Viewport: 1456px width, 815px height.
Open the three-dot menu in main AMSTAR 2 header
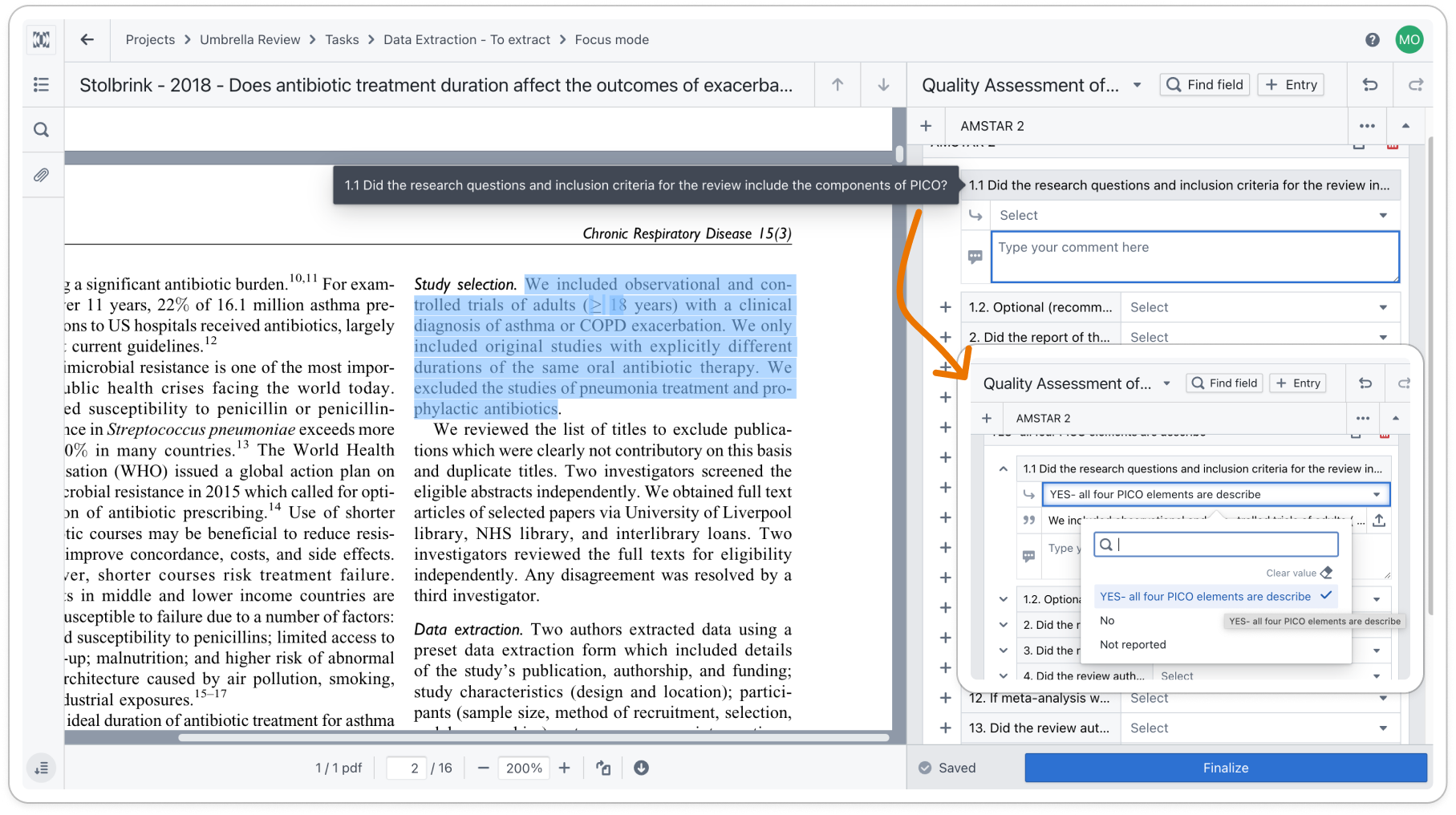click(x=1367, y=126)
